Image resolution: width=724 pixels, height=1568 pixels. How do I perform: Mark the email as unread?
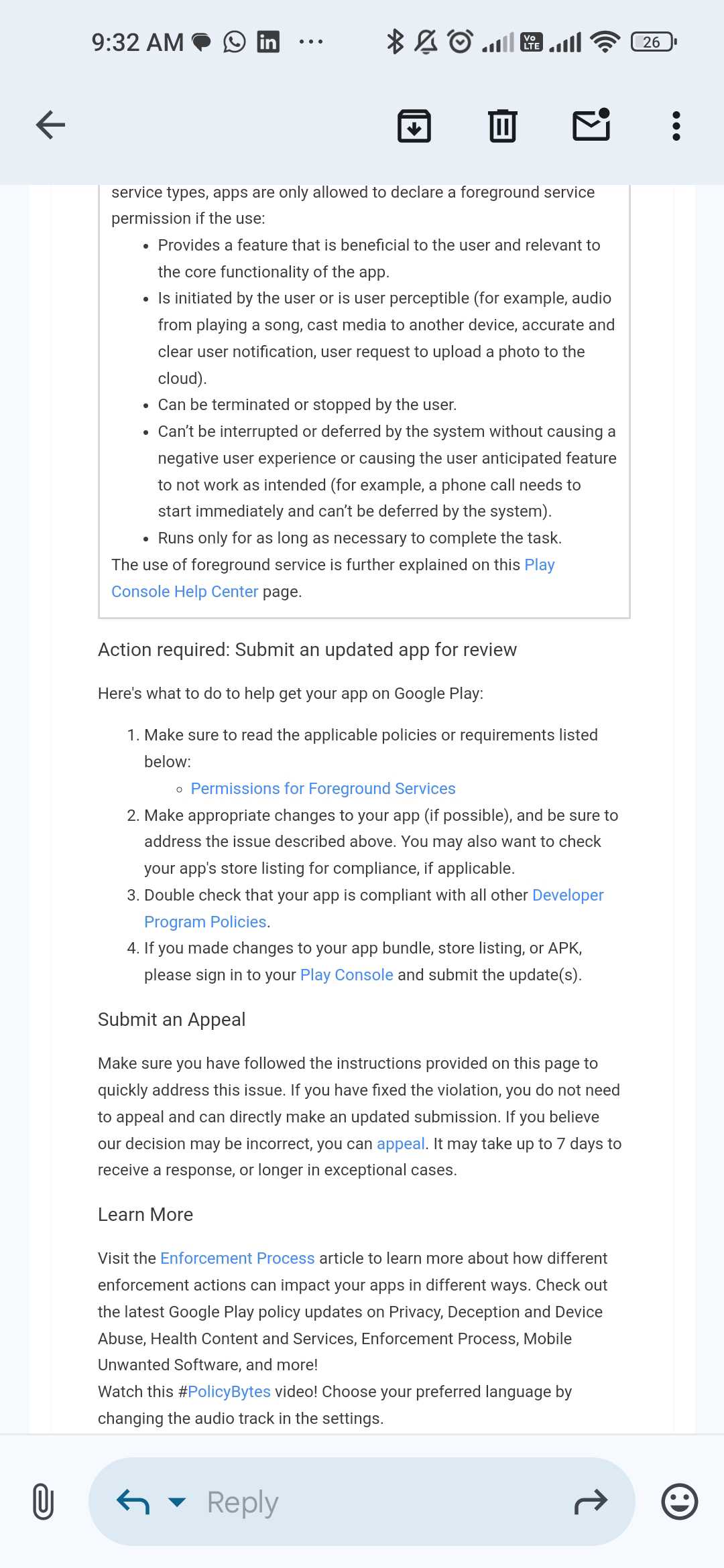[591, 125]
